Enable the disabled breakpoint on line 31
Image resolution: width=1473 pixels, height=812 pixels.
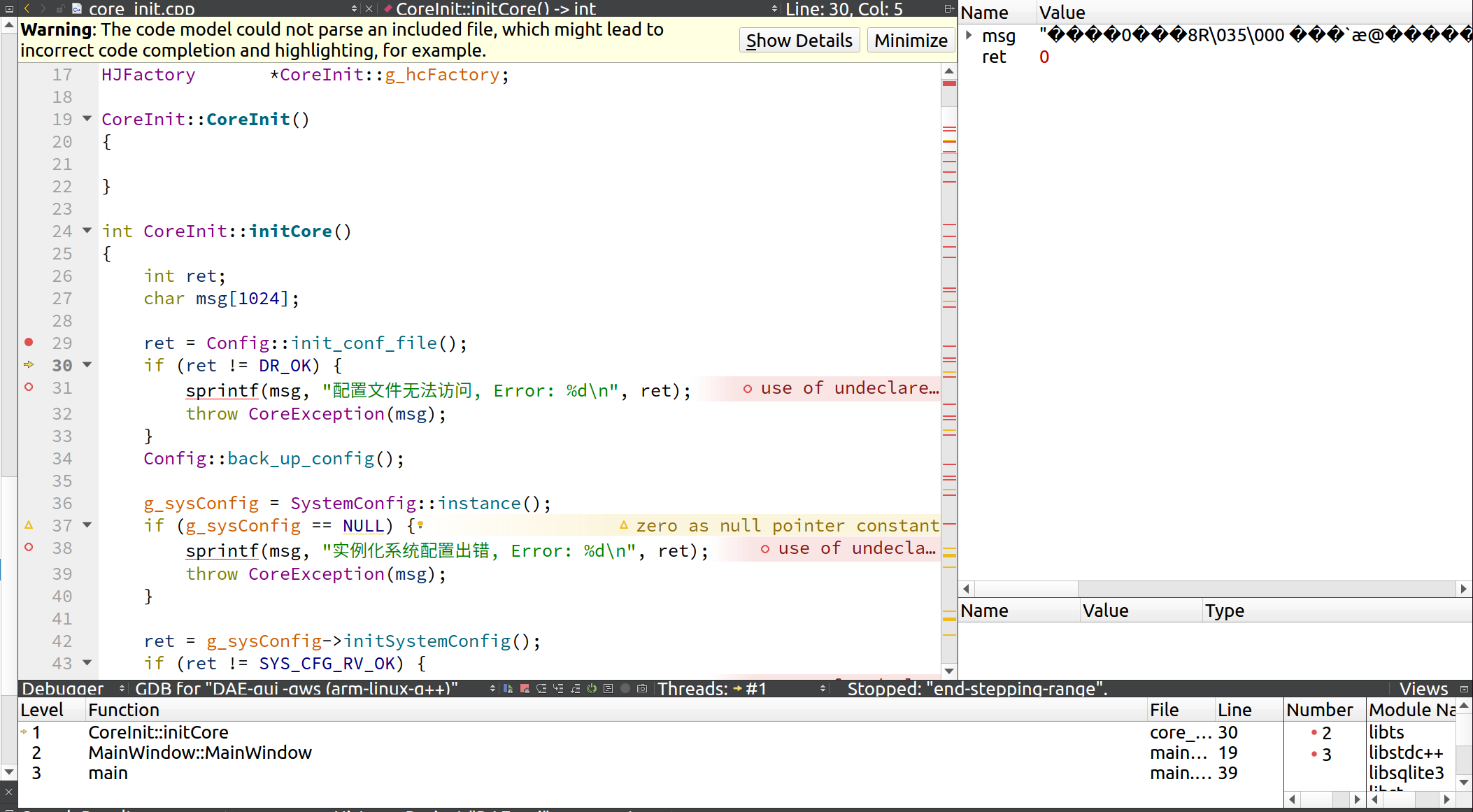pos(29,388)
